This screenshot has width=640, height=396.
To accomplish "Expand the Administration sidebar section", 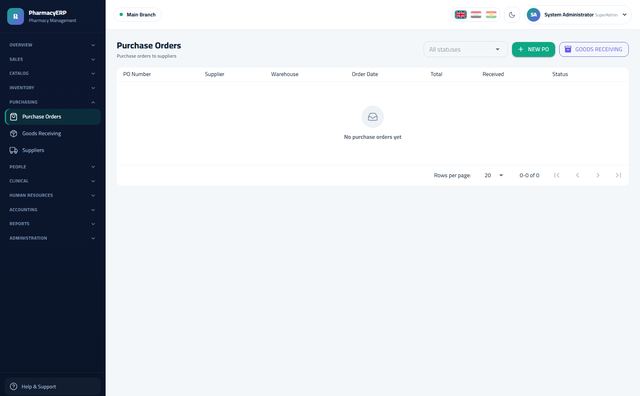I will pyautogui.click(x=53, y=238).
